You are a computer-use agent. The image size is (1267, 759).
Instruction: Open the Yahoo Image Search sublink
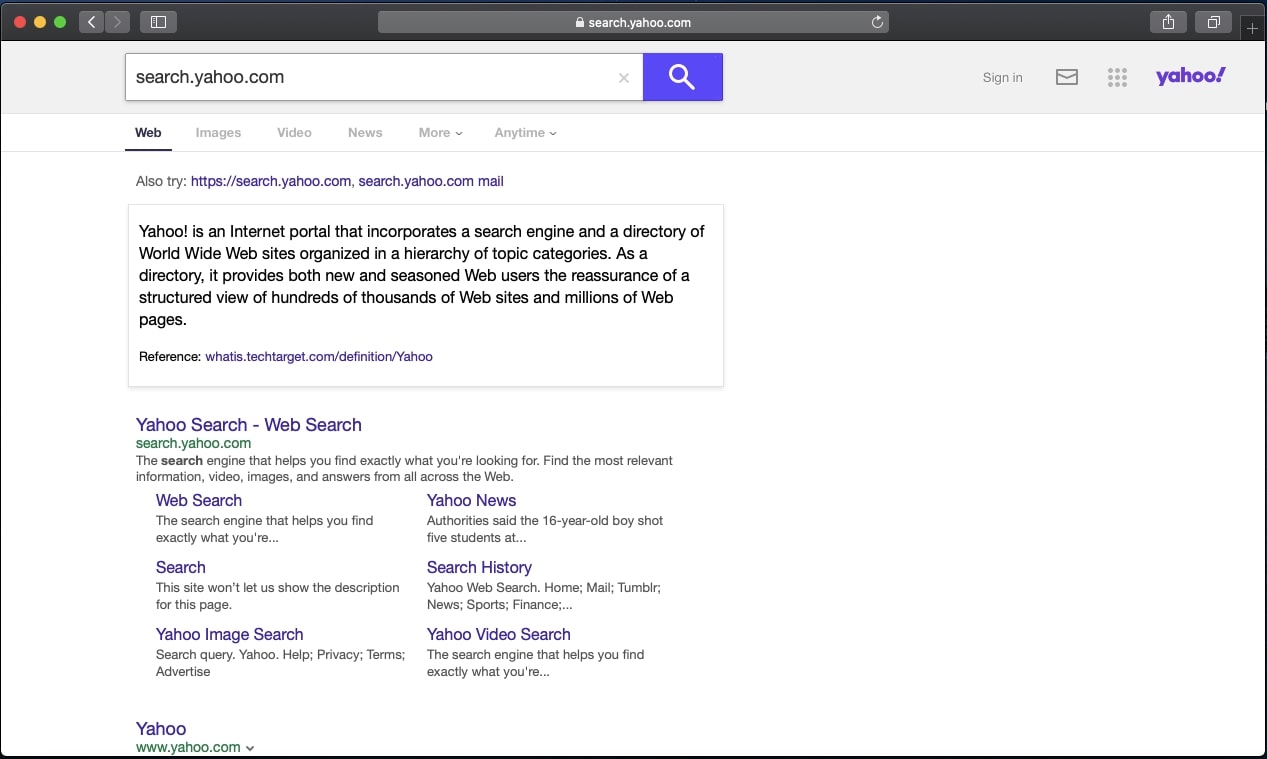pos(229,634)
